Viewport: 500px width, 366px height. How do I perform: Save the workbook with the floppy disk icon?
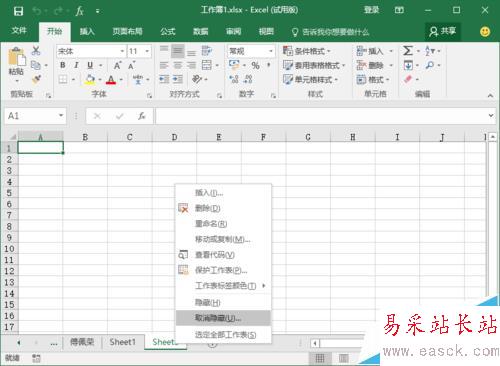(x=18, y=11)
